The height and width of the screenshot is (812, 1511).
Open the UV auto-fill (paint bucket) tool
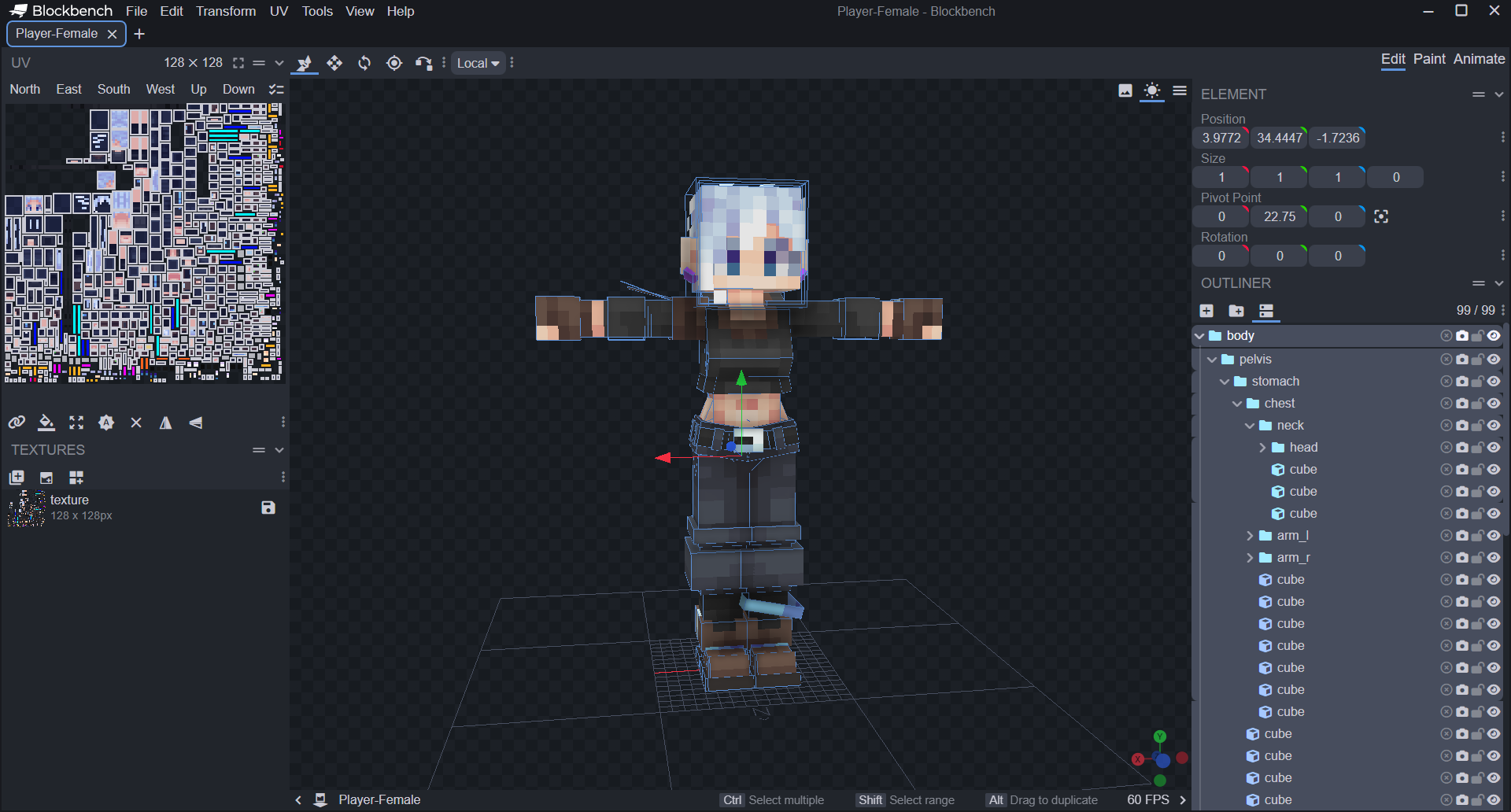[x=46, y=423]
